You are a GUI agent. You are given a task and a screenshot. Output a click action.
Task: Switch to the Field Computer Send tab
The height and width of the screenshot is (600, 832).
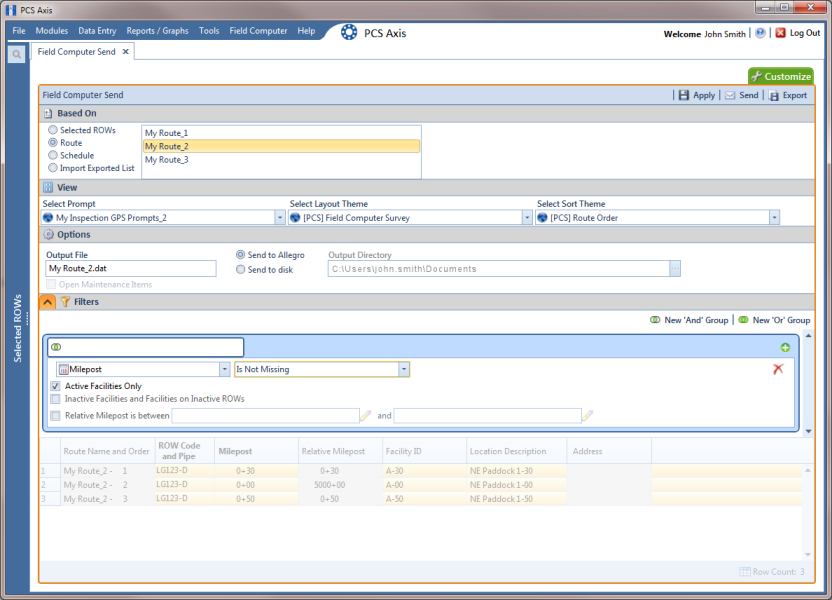click(x=76, y=51)
